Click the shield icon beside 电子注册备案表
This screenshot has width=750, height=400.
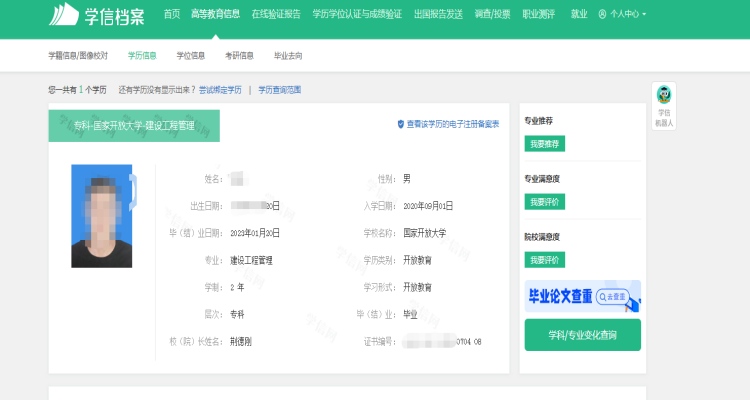tap(401, 125)
